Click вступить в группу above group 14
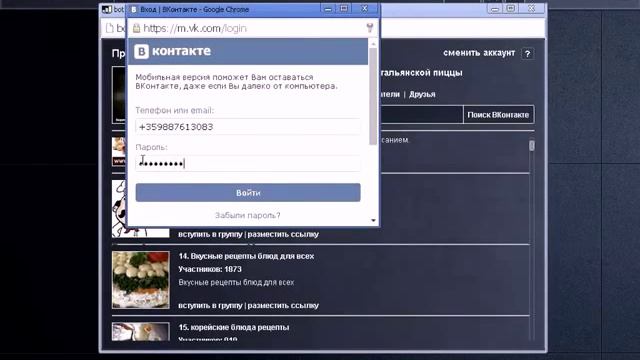 [210, 234]
